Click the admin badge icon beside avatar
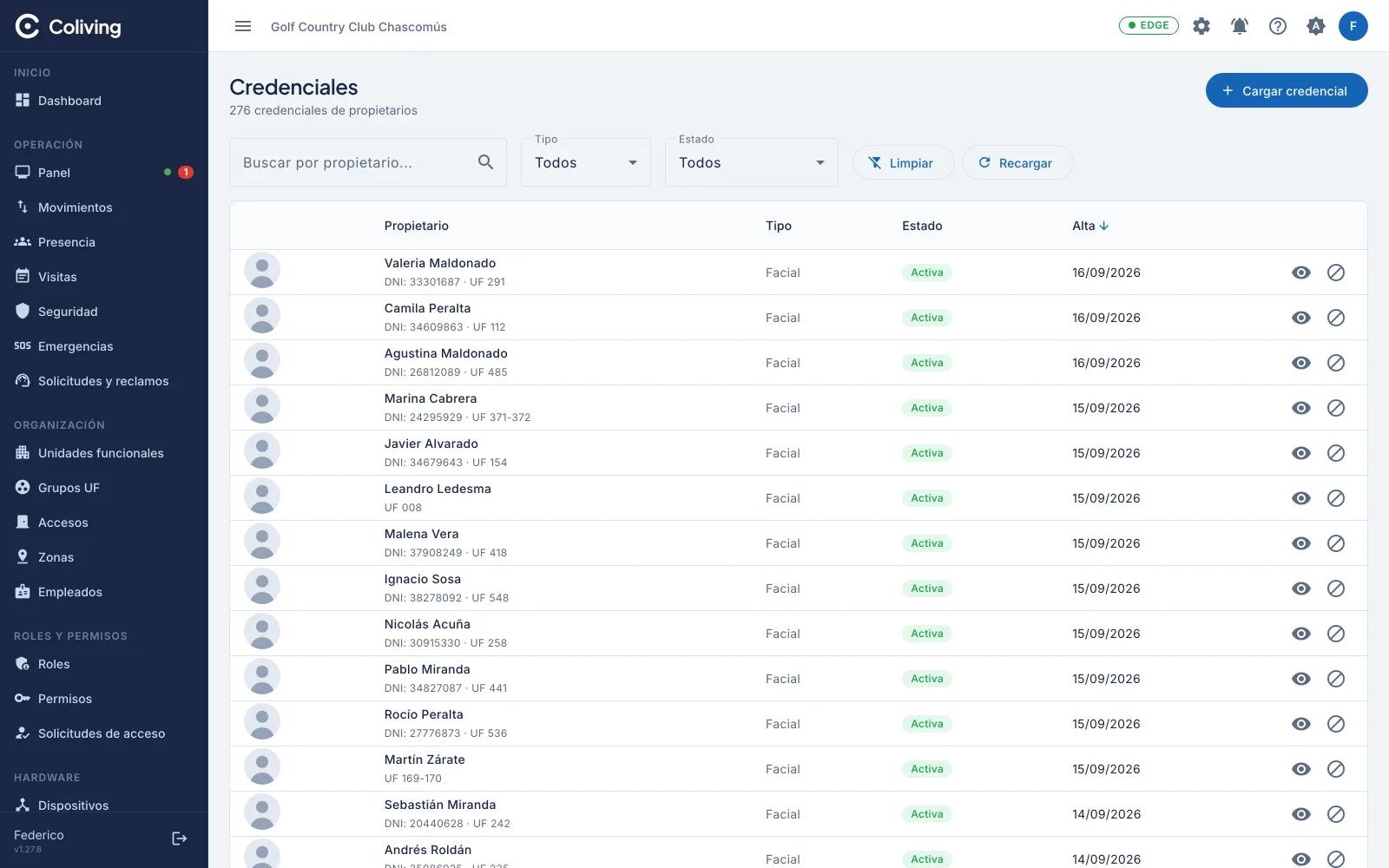The image size is (1389, 868). [1316, 26]
